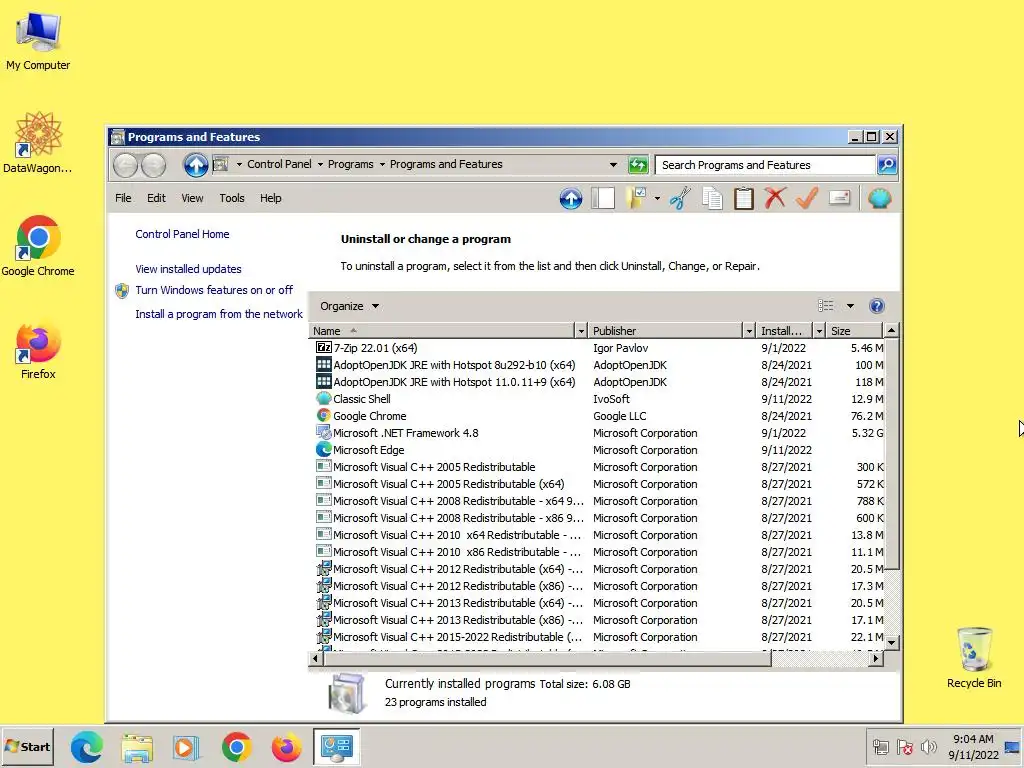Click the taskbar clock showing 9:04 AM

tap(973, 747)
